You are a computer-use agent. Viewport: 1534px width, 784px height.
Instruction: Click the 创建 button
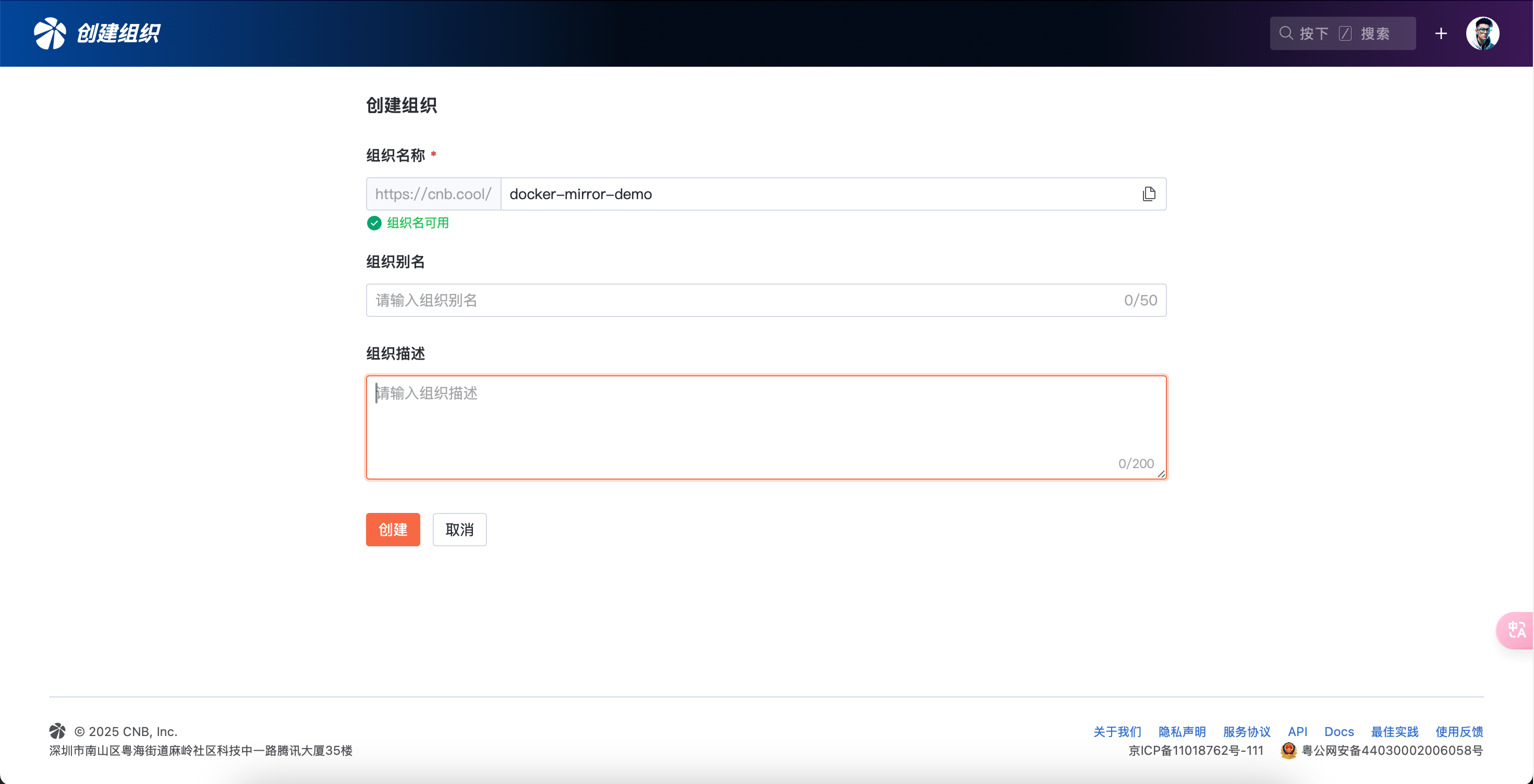[x=393, y=529]
